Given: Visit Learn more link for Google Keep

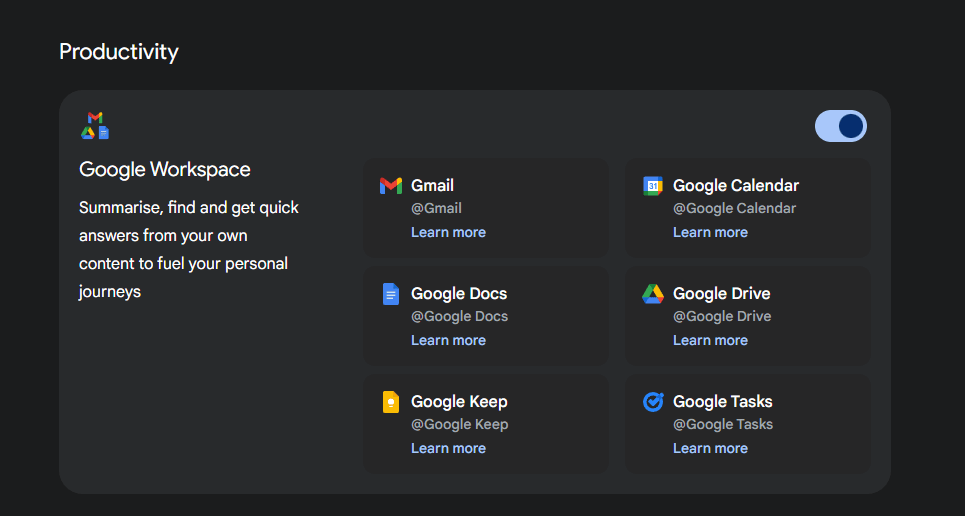Looking at the screenshot, I should (x=448, y=448).
